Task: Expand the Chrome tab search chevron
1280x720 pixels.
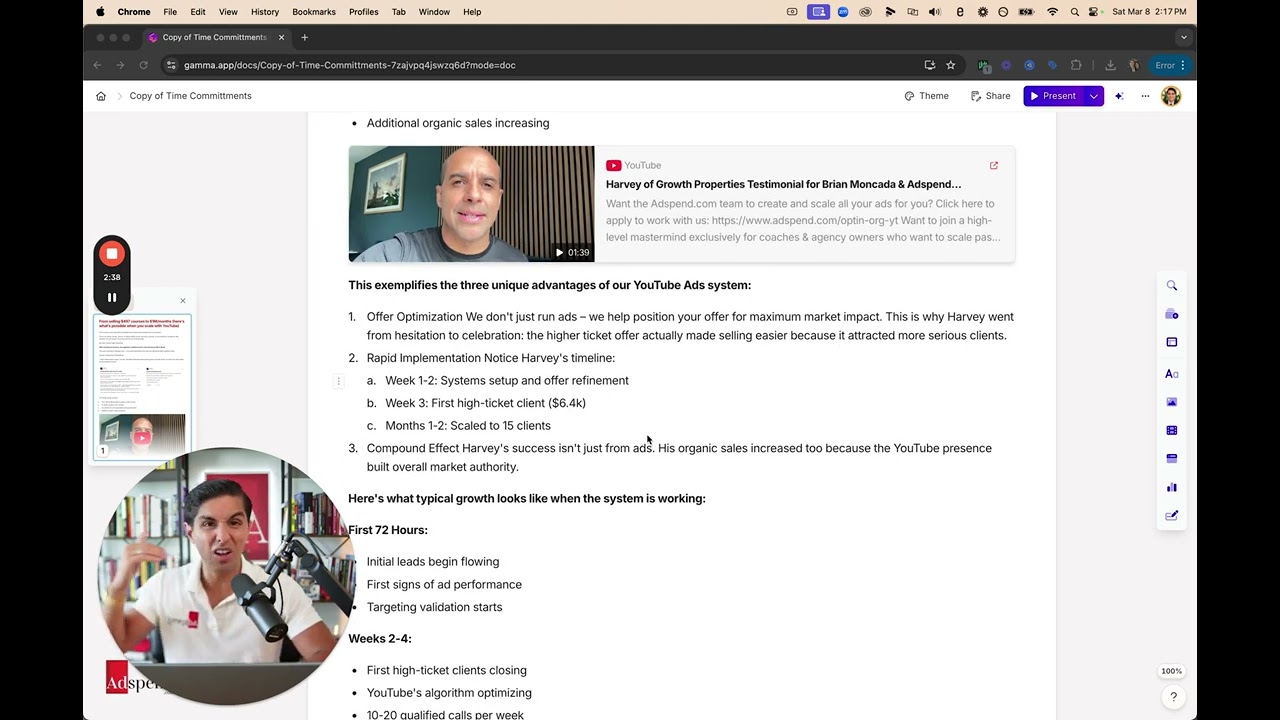Action: click(x=1184, y=37)
